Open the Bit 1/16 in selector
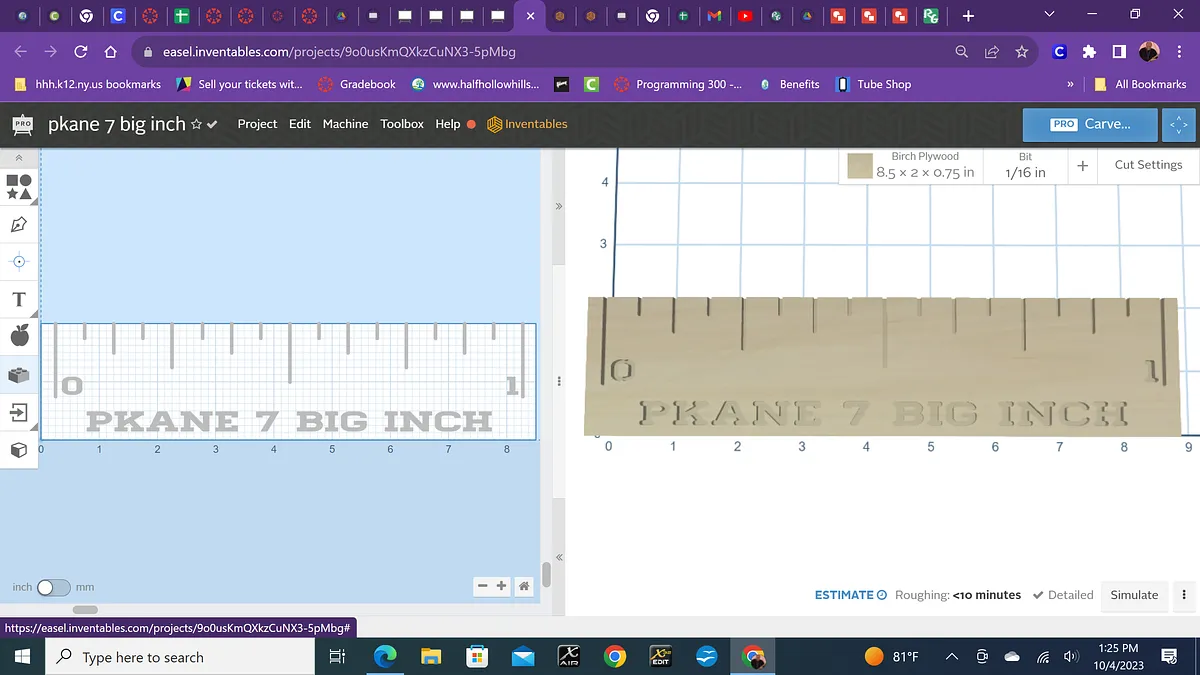The height and width of the screenshot is (675, 1200). (1025, 165)
